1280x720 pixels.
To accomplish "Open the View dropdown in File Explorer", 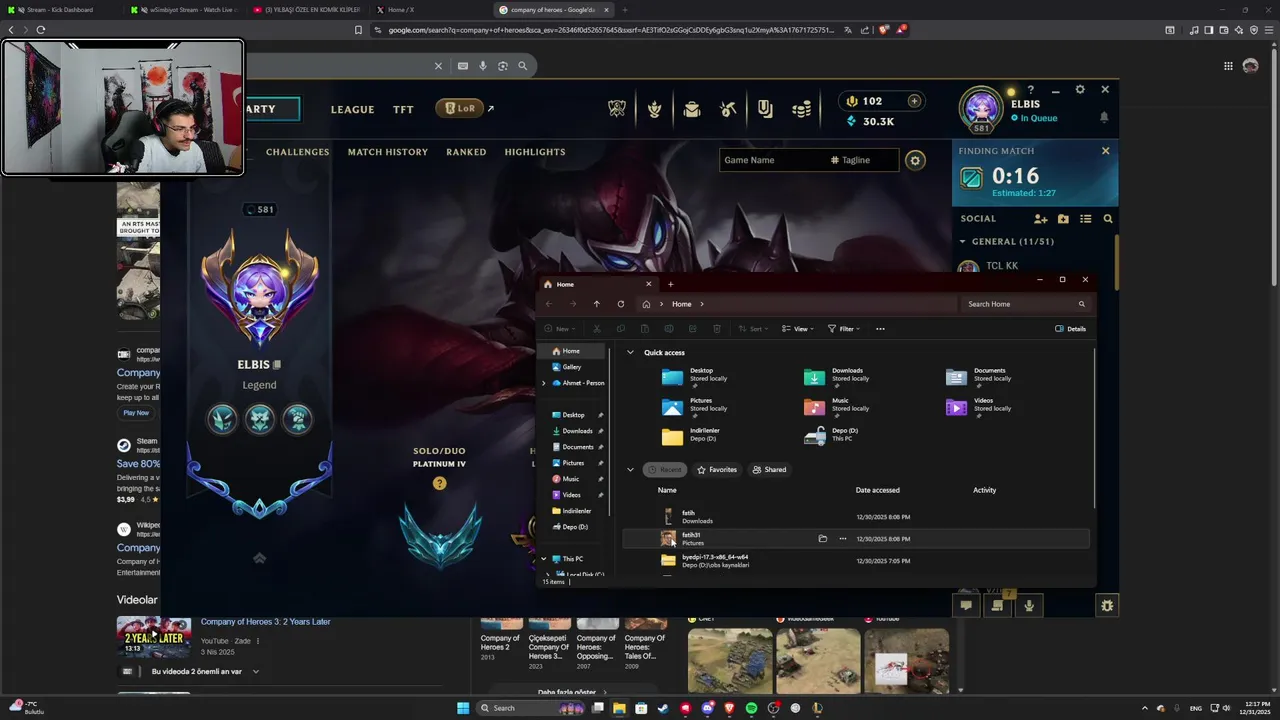I will click(798, 329).
